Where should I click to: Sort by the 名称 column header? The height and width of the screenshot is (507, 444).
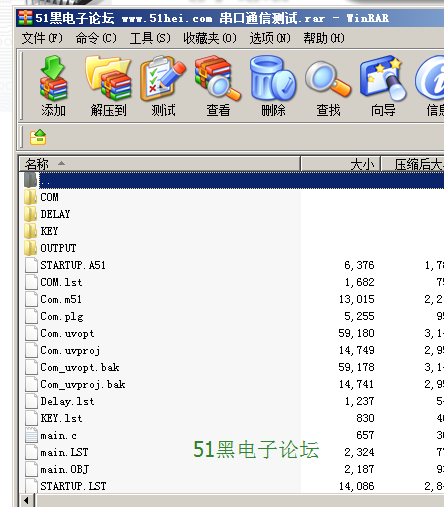point(160,164)
